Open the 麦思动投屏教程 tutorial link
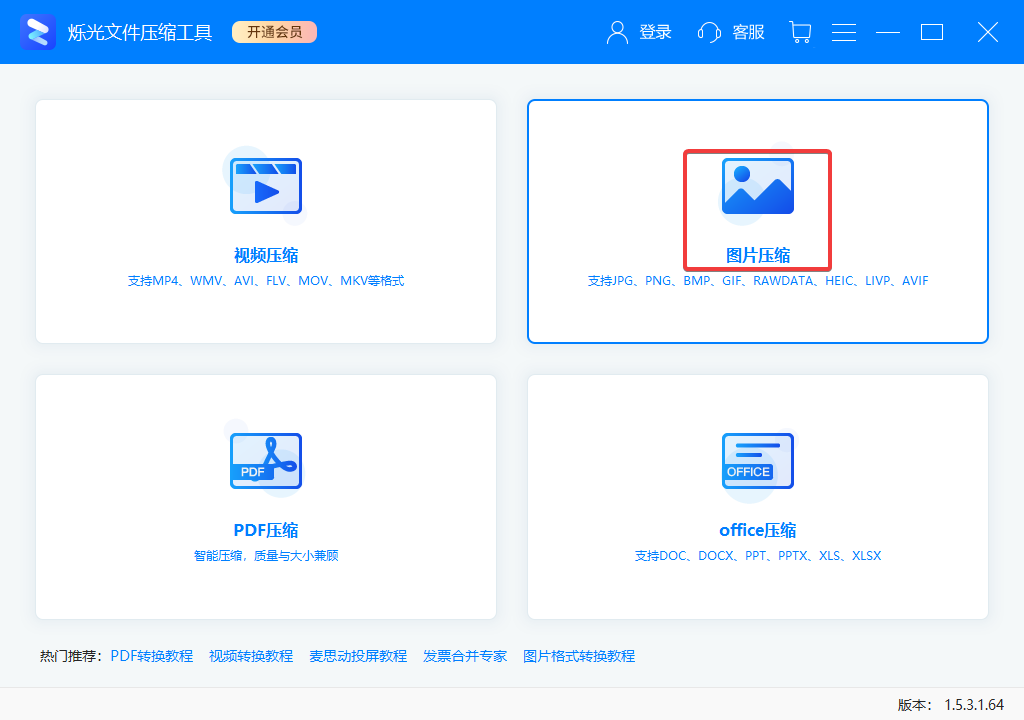Viewport: 1024px width, 720px height. (357, 655)
